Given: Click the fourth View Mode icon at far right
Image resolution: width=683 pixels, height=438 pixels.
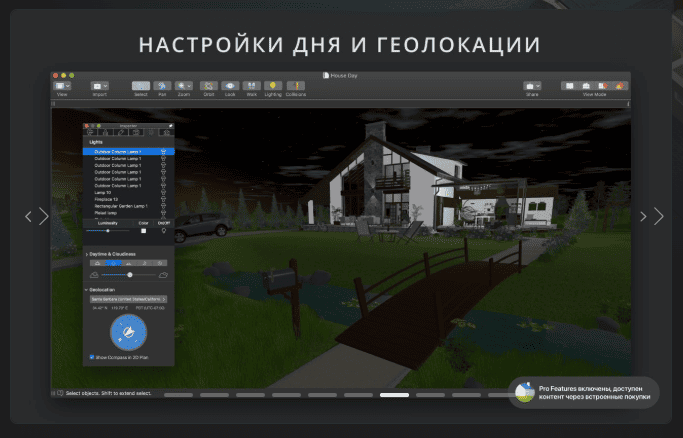Looking at the screenshot, I should click(x=619, y=86).
